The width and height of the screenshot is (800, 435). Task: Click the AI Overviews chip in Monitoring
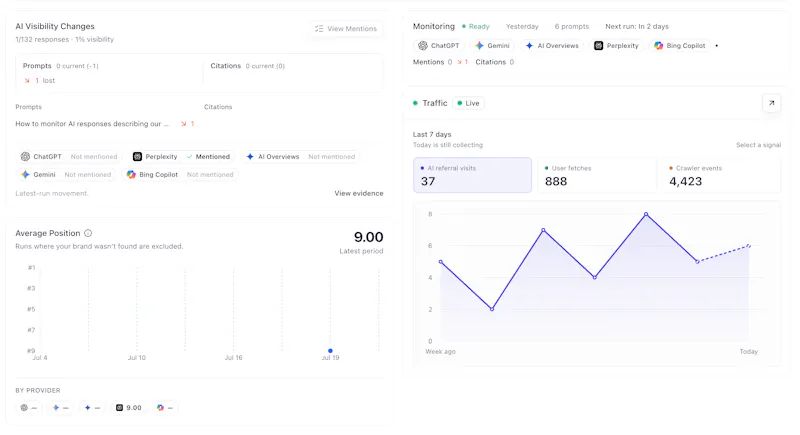[552, 45]
